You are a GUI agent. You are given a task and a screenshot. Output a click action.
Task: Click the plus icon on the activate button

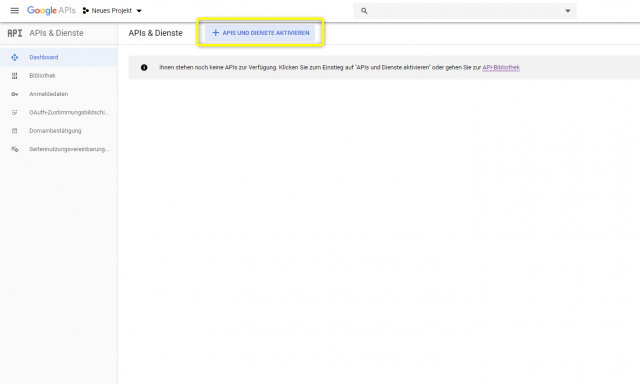click(x=216, y=33)
